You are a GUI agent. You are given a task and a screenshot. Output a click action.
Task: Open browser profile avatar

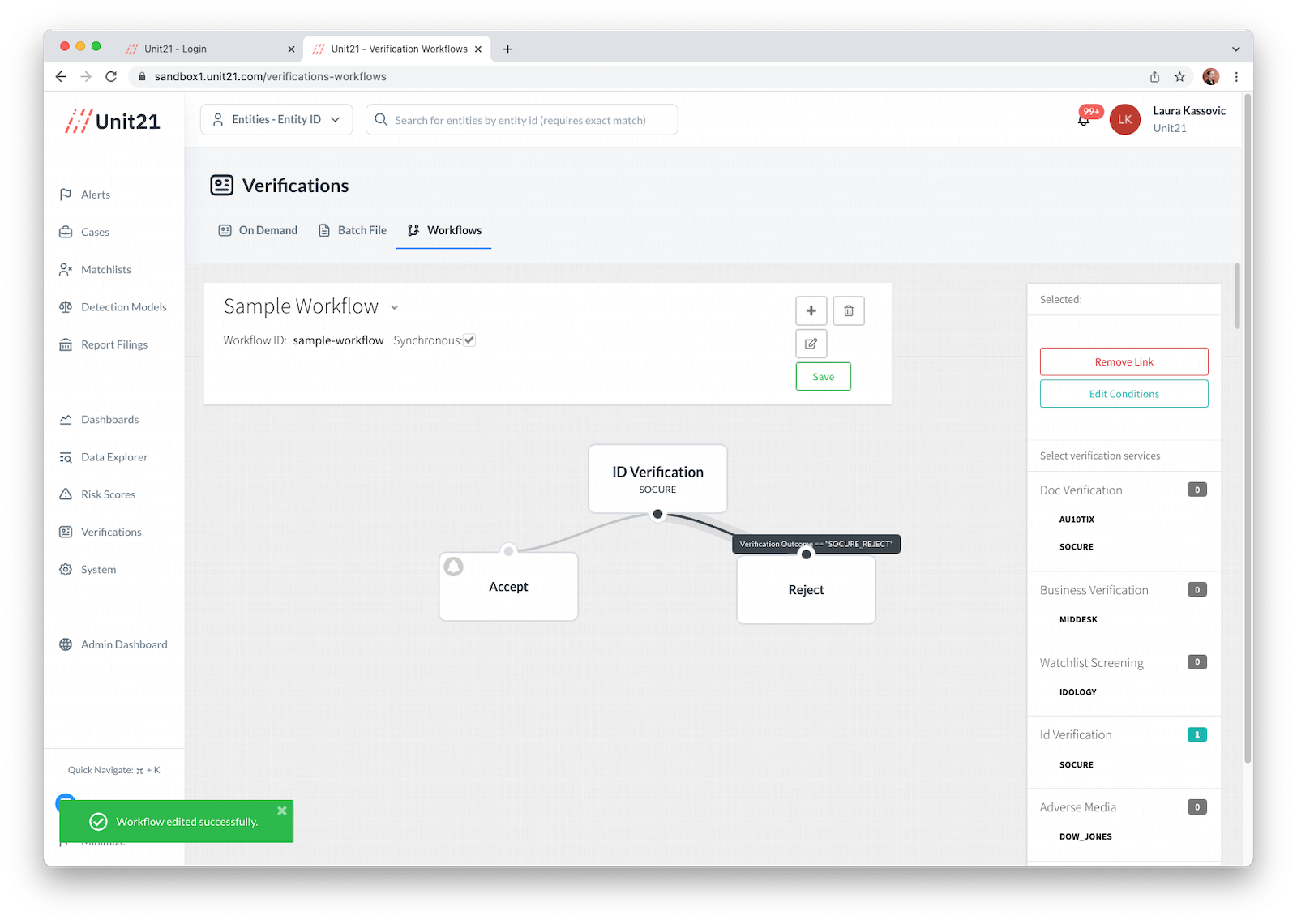coord(1211,76)
